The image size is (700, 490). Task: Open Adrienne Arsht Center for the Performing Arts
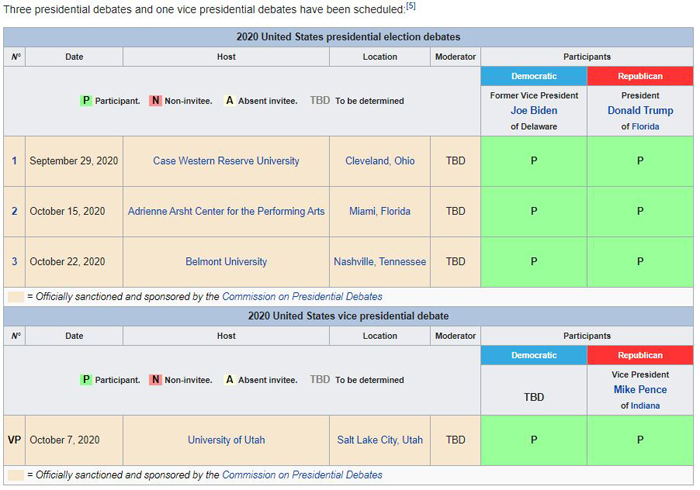coord(226,211)
